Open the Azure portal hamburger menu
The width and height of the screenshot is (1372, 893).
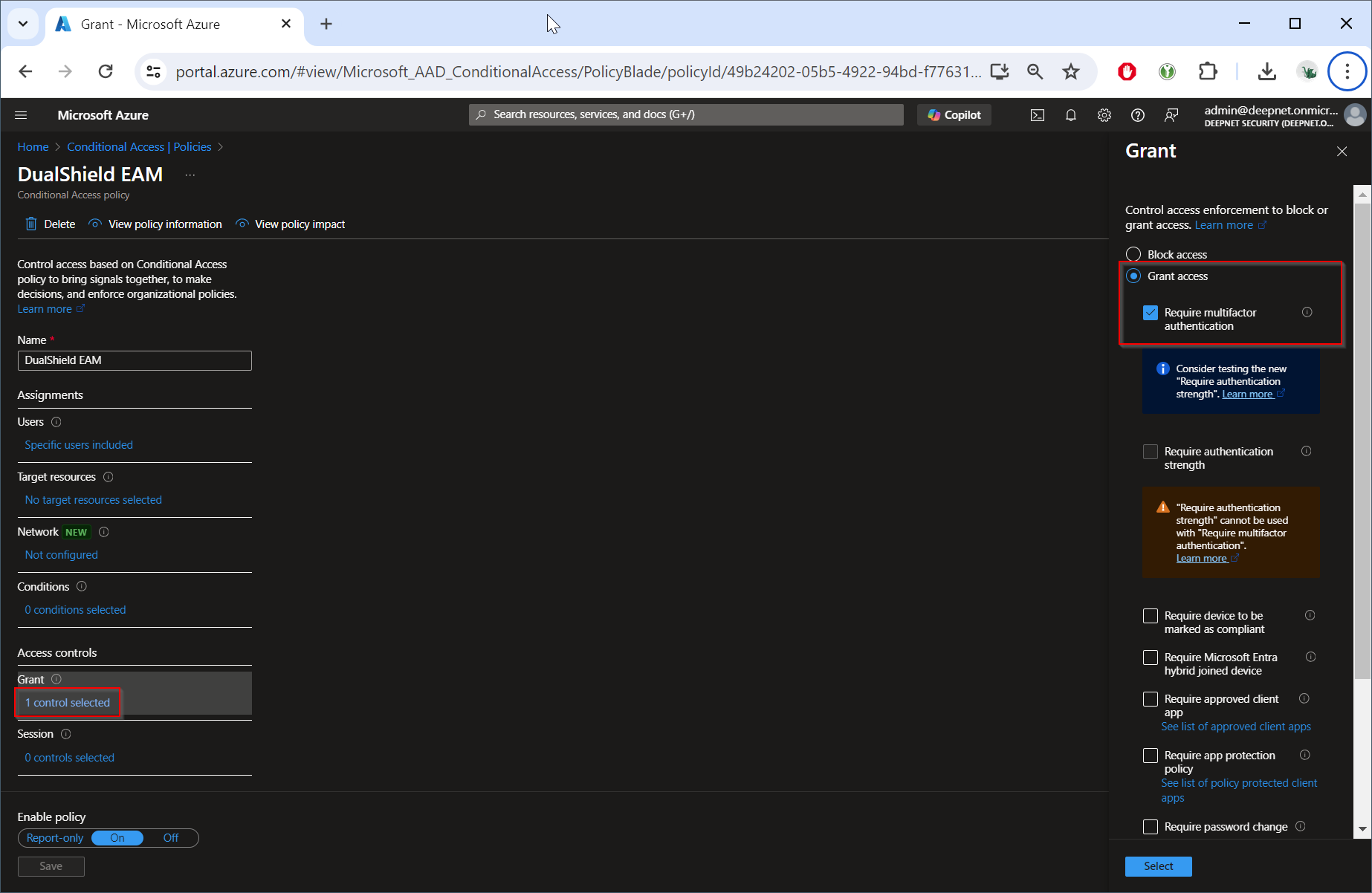[21, 115]
